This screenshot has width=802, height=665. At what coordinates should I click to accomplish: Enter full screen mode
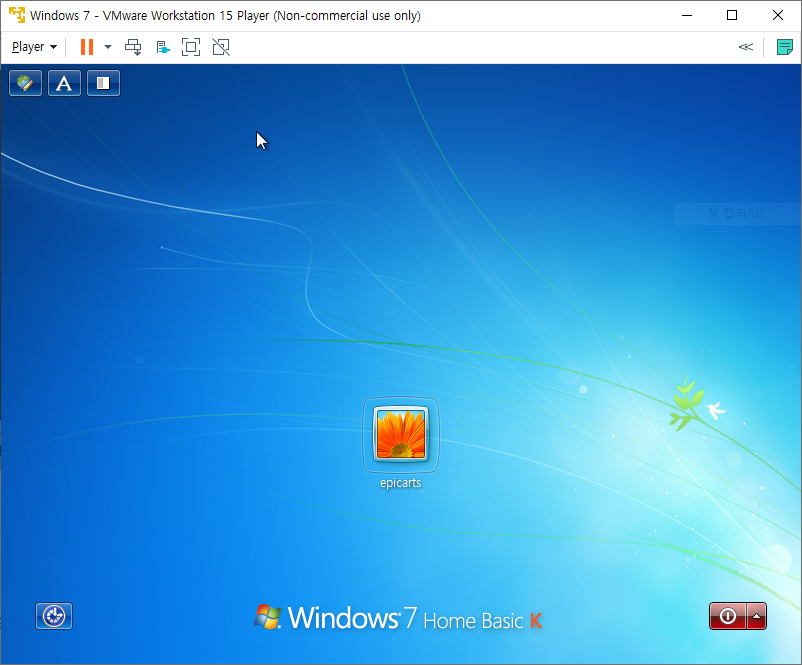pos(191,47)
